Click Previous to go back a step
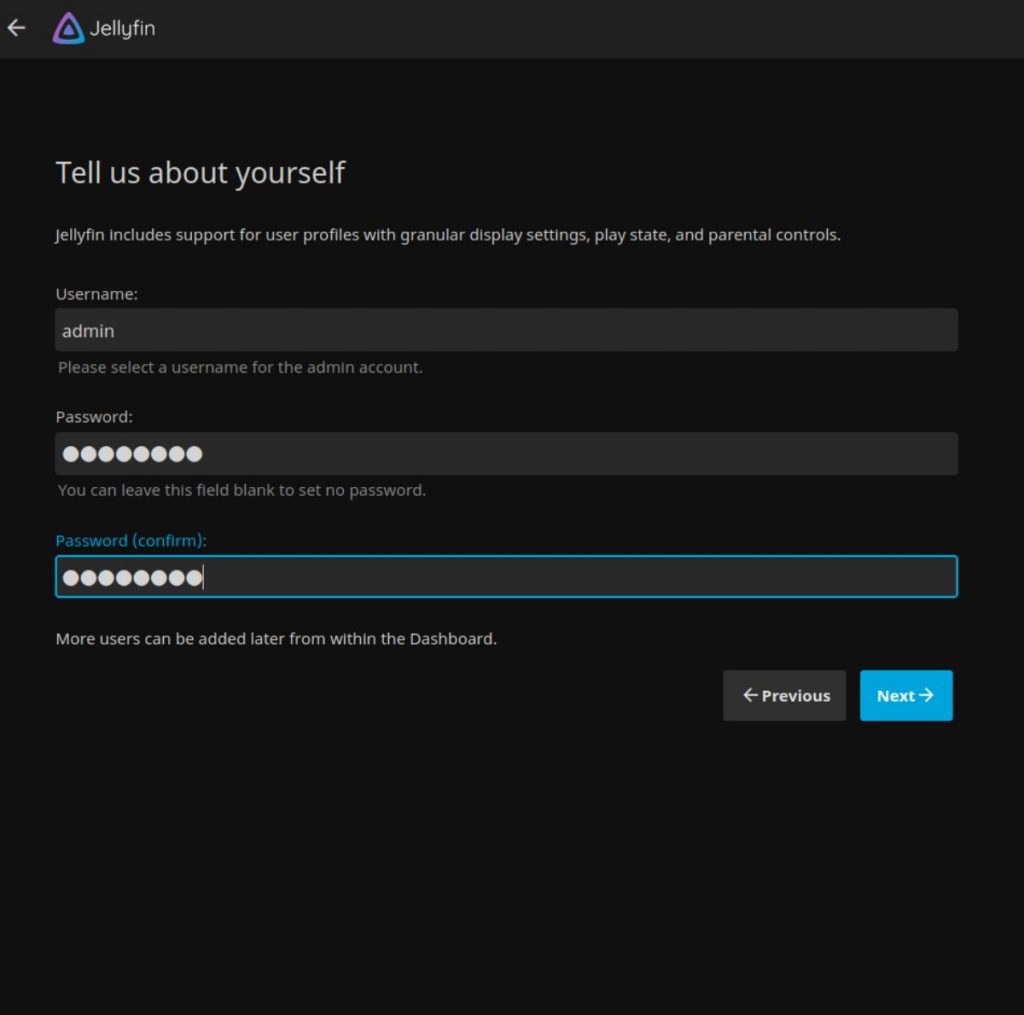1024x1015 pixels. 784,695
